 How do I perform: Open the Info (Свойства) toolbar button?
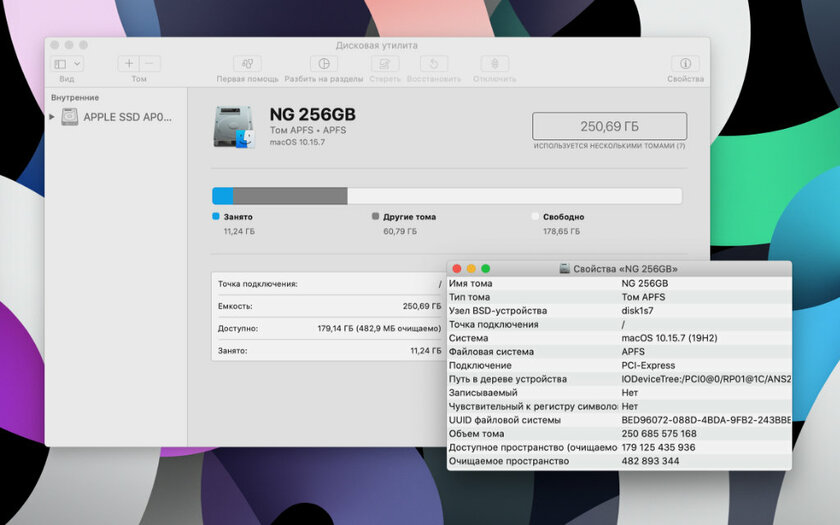pos(685,64)
